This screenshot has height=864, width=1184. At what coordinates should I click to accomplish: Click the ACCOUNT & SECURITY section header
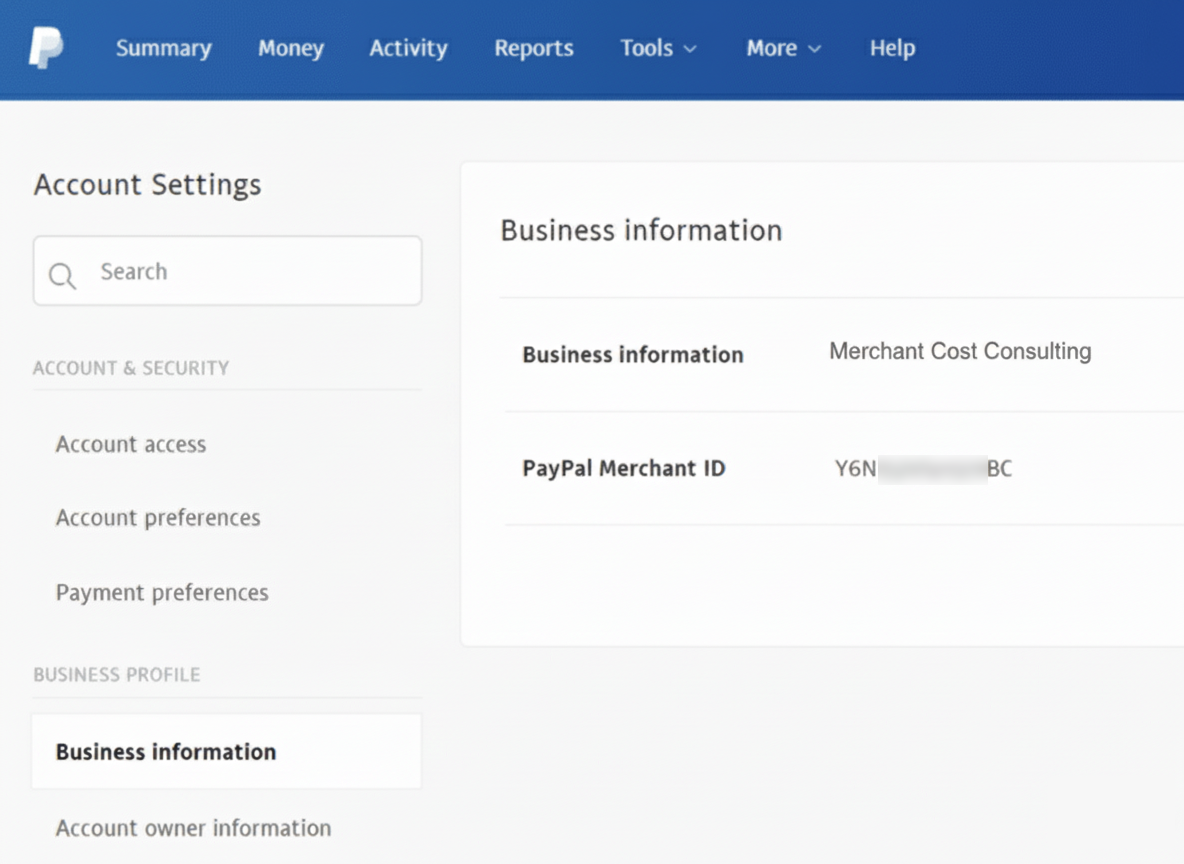tap(130, 368)
